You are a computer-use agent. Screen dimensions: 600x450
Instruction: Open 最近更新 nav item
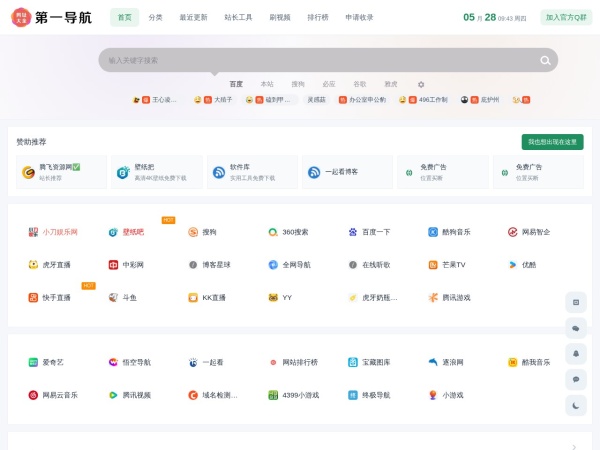(x=193, y=17)
